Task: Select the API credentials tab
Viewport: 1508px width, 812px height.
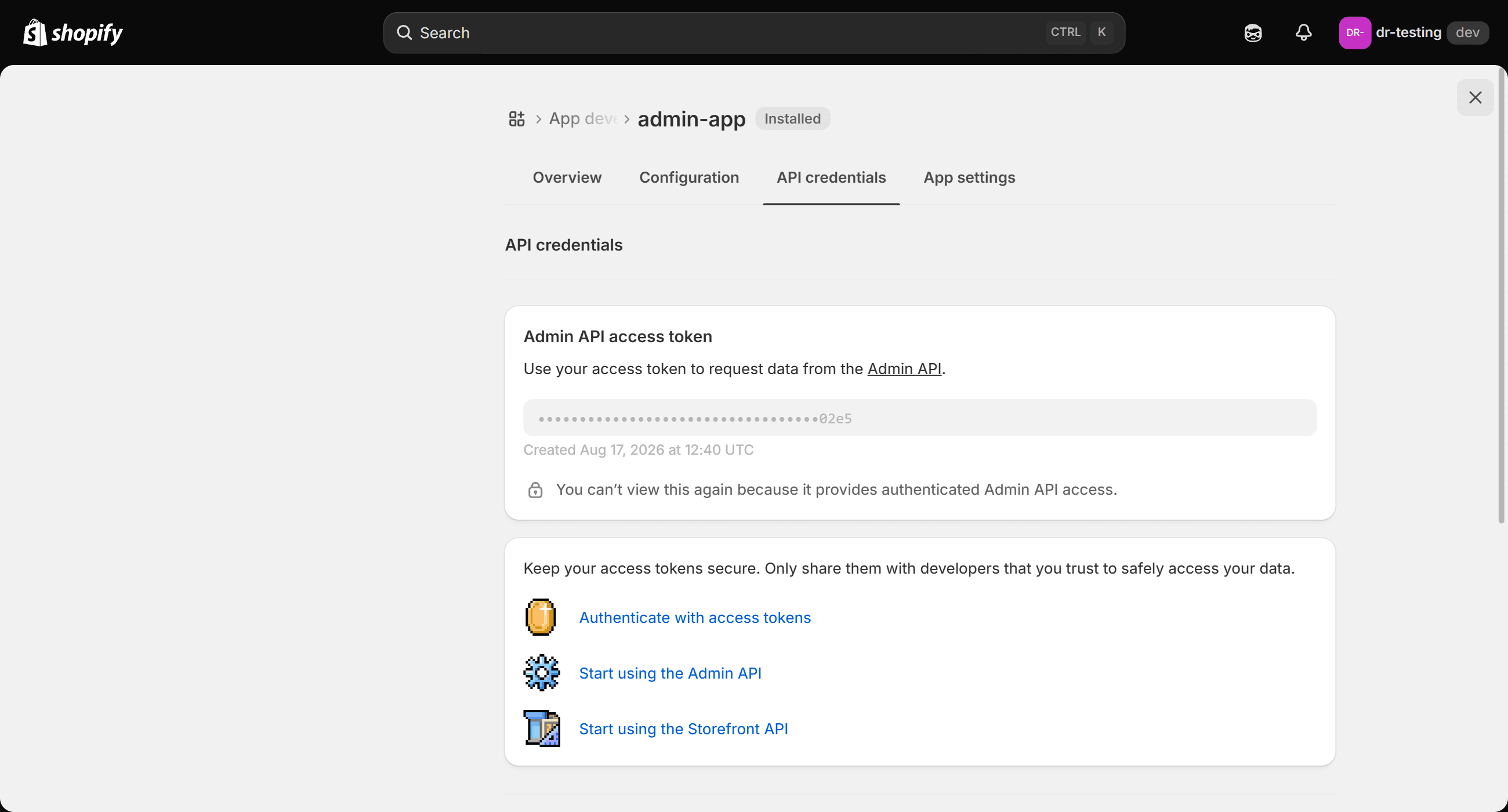Action: click(x=831, y=177)
